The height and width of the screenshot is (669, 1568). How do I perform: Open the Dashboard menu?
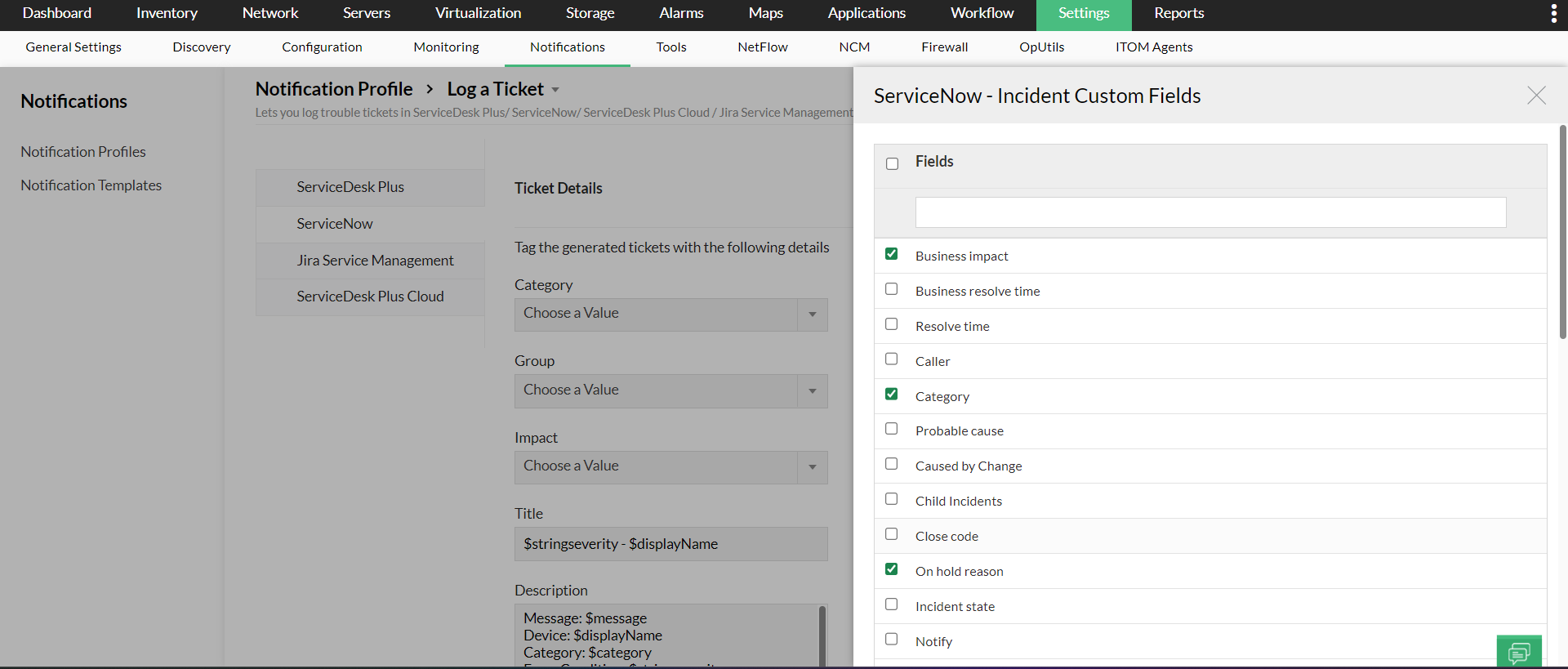57,13
